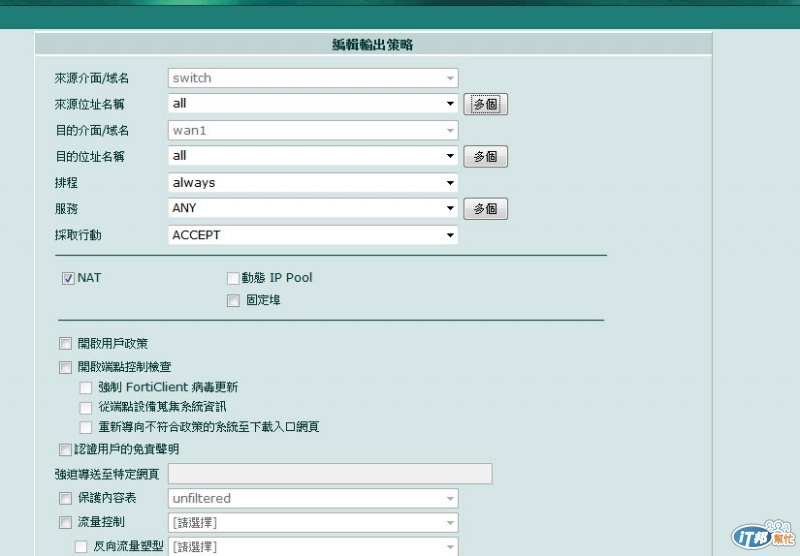Click 多個 button next to 來源位址名稱

pyautogui.click(x=485, y=104)
